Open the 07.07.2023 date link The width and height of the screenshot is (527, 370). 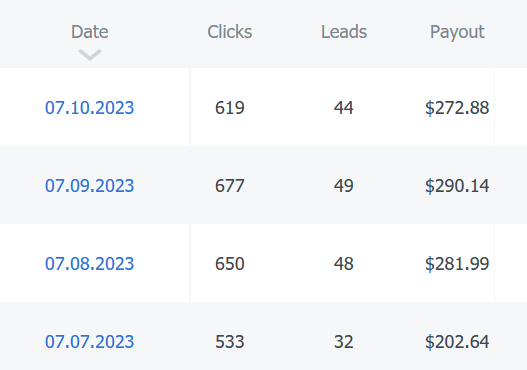click(89, 342)
